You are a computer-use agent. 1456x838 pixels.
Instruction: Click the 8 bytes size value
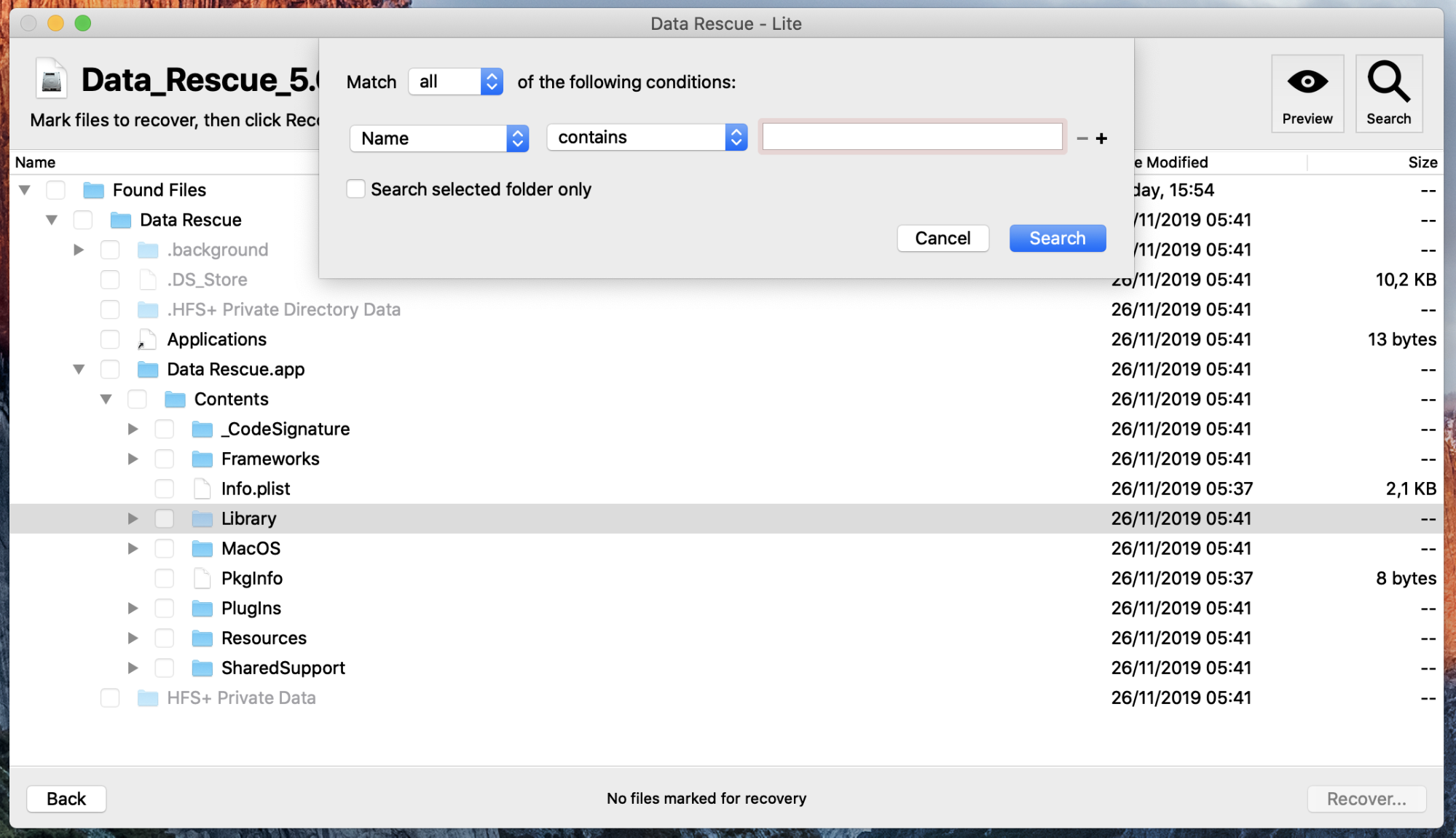(x=1406, y=578)
